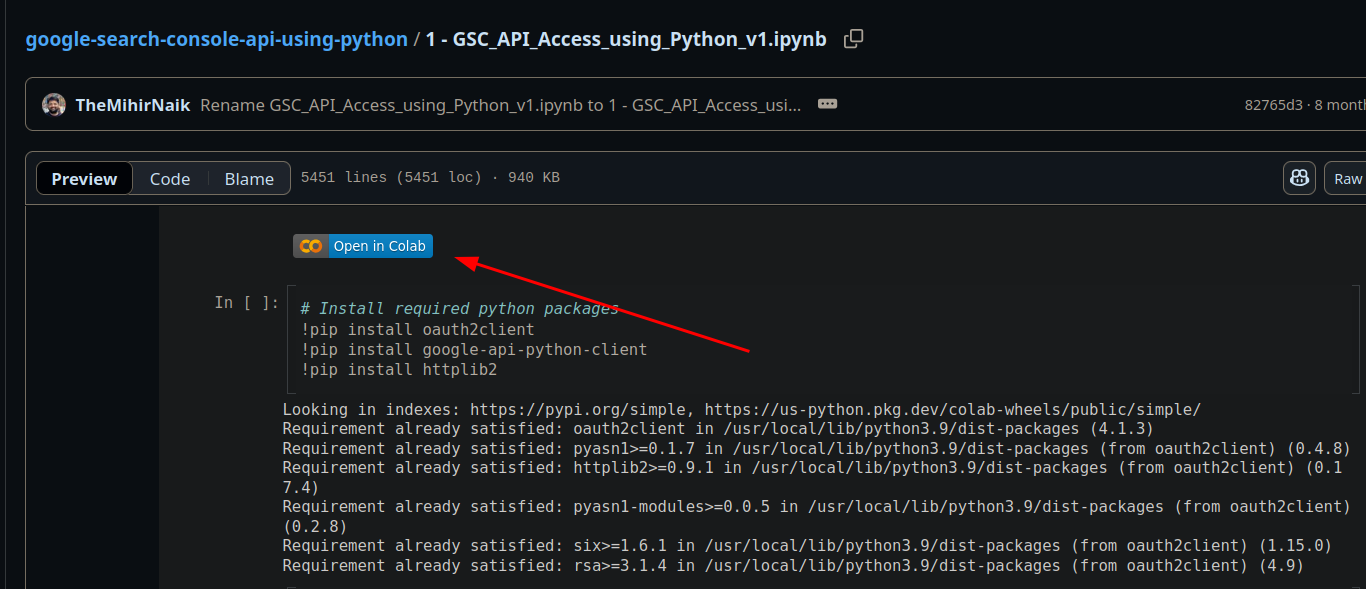Image resolution: width=1366 pixels, height=589 pixels.
Task: Click the pyasn1-modules>=0.0.5 requirement line
Action: (x=817, y=516)
